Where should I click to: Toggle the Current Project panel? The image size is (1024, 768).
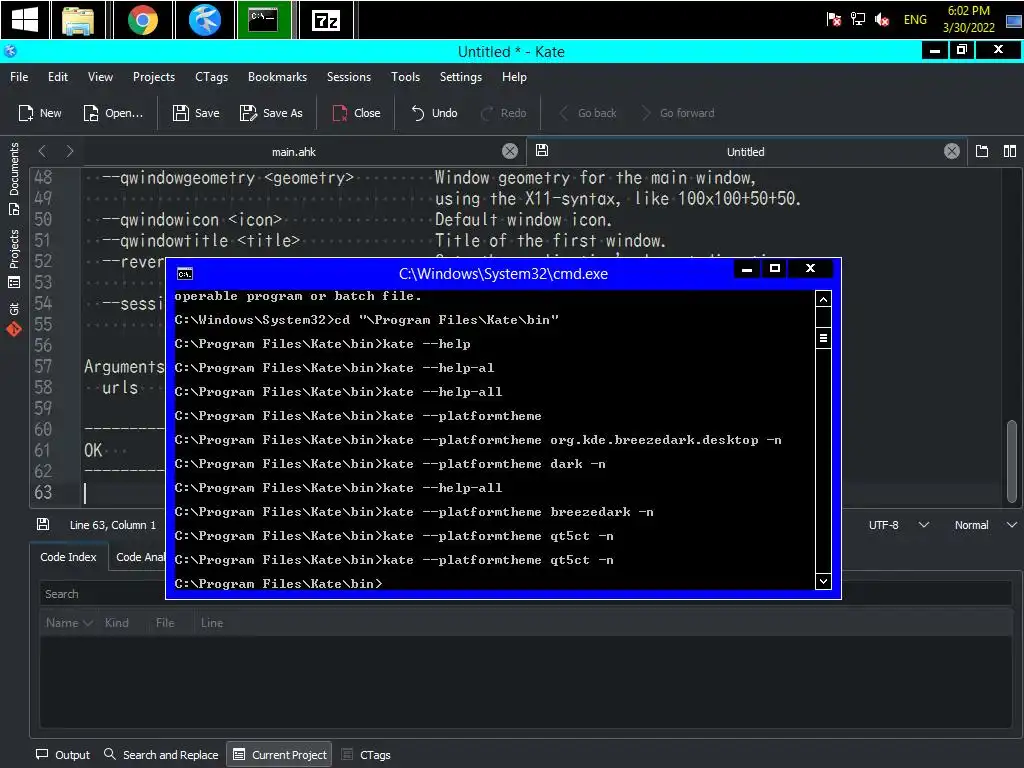tap(280, 755)
